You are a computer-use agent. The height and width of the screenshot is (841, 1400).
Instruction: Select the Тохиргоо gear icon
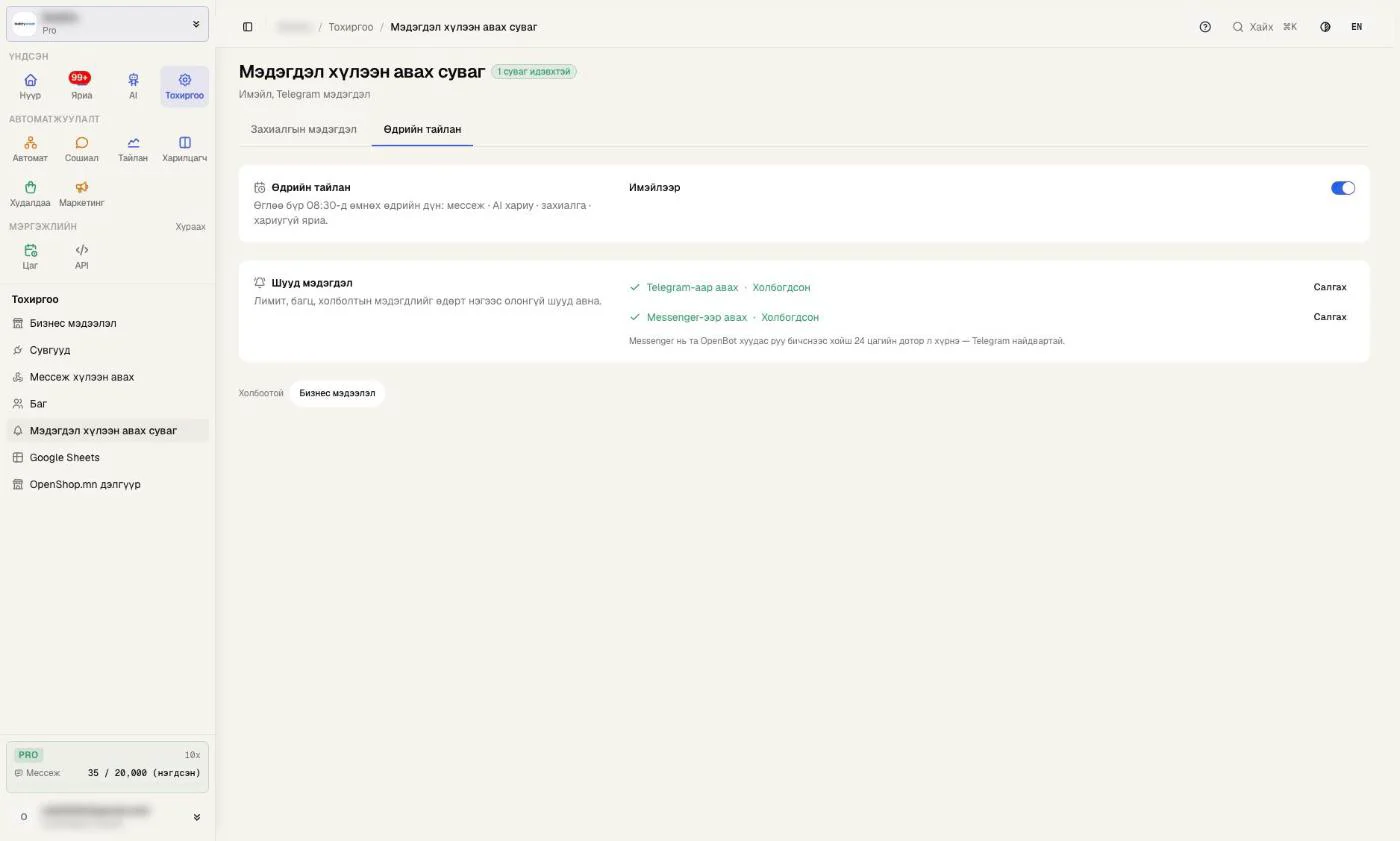point(184,86)
